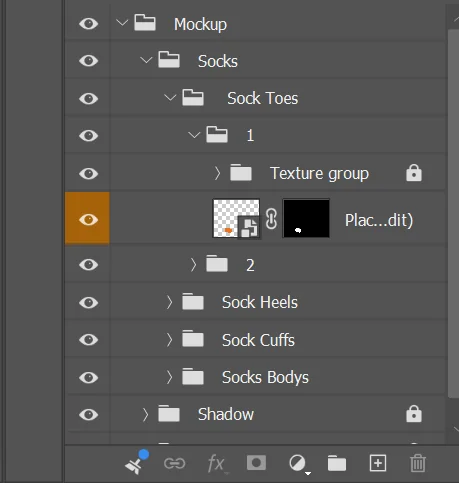Collapse group 1
Image resolution: width=459 pixels, height=483 pixels.
194,135
